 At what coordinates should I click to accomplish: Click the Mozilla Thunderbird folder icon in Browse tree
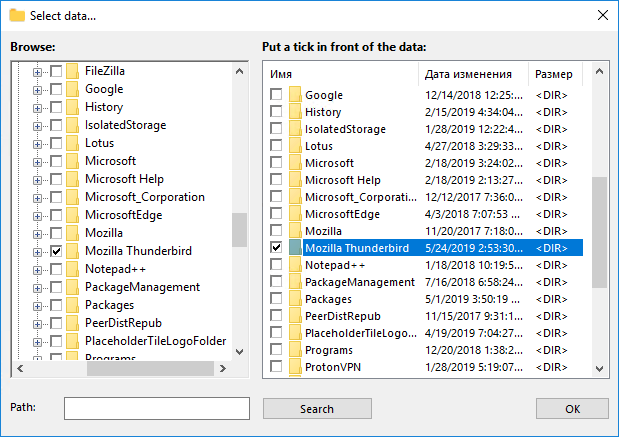72,251
